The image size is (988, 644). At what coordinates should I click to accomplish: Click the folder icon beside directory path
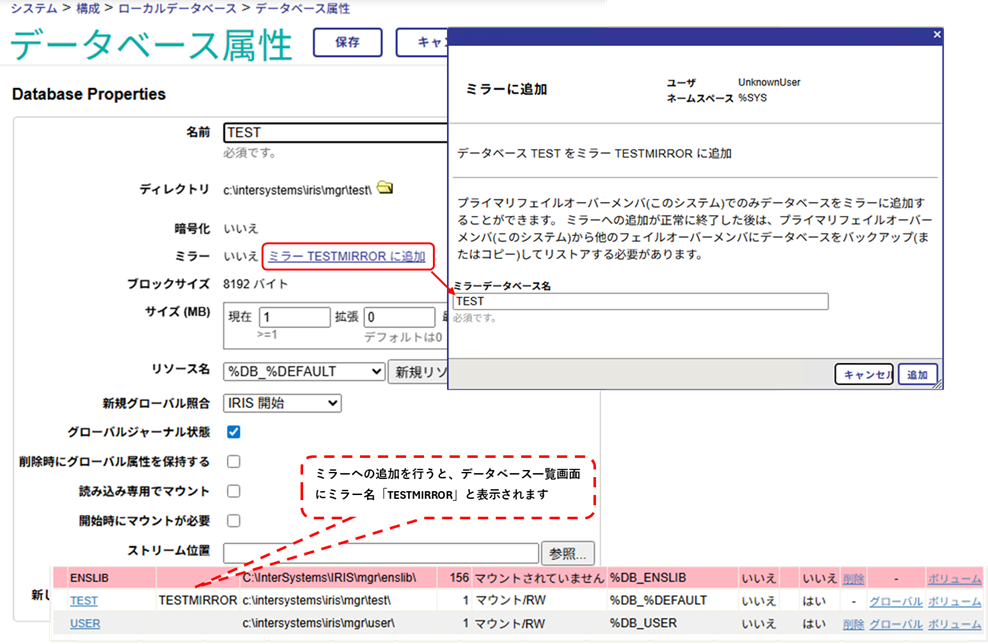pos(386,189)
